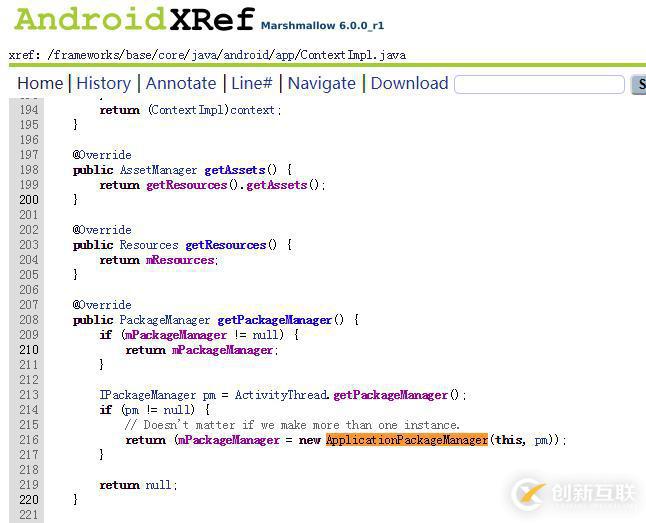
Task: Jump to line number 199
Action: point(29,185)
